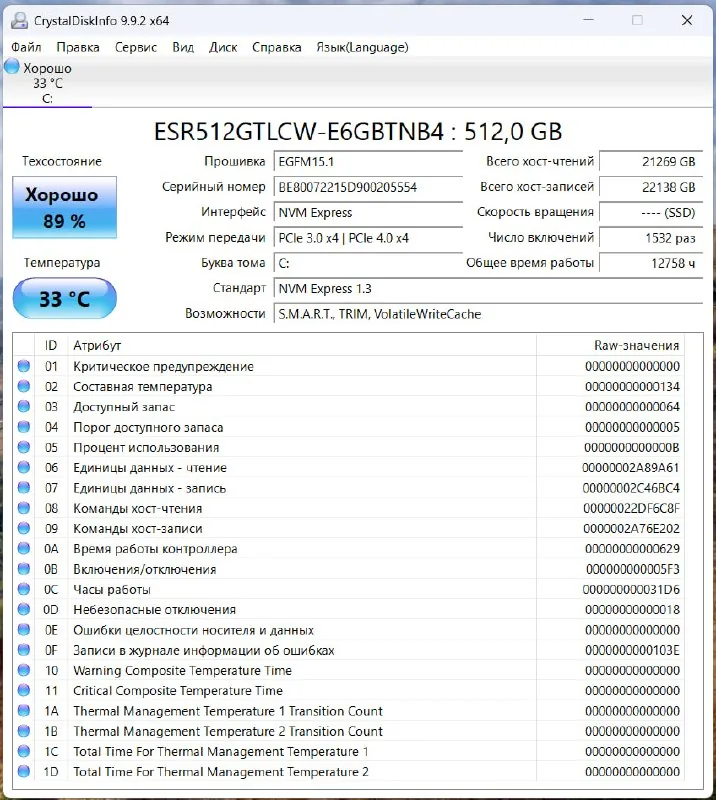Image resolution: width=716 pixels, height=800 pixels.
Task: Click raw value 000000000000B for Процент использования
Action: [632, 447]
